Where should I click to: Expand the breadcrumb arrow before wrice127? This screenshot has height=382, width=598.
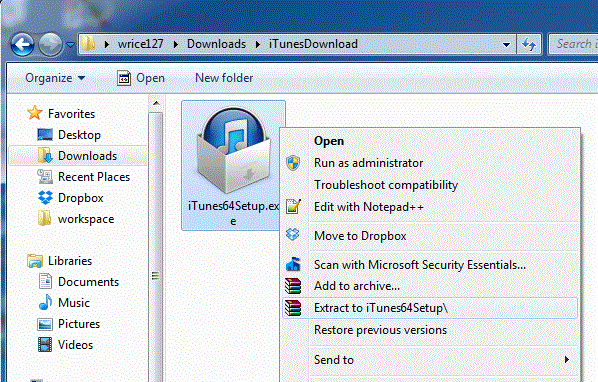pos(107,44)
